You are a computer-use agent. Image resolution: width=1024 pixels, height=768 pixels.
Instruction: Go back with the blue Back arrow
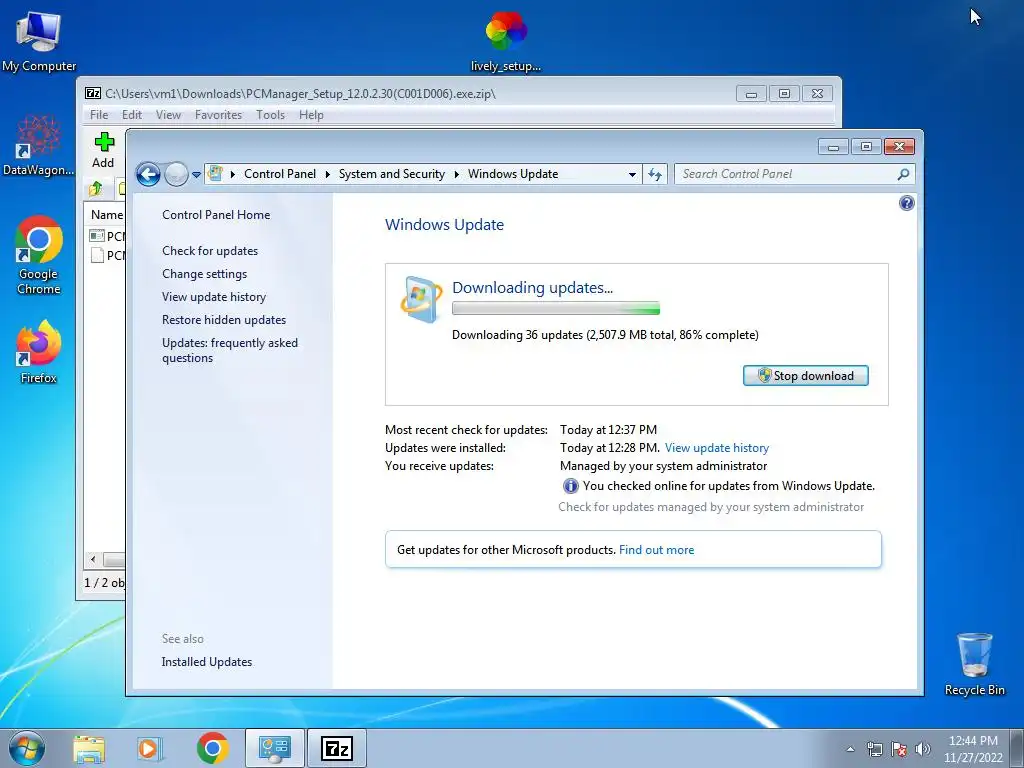148,174
